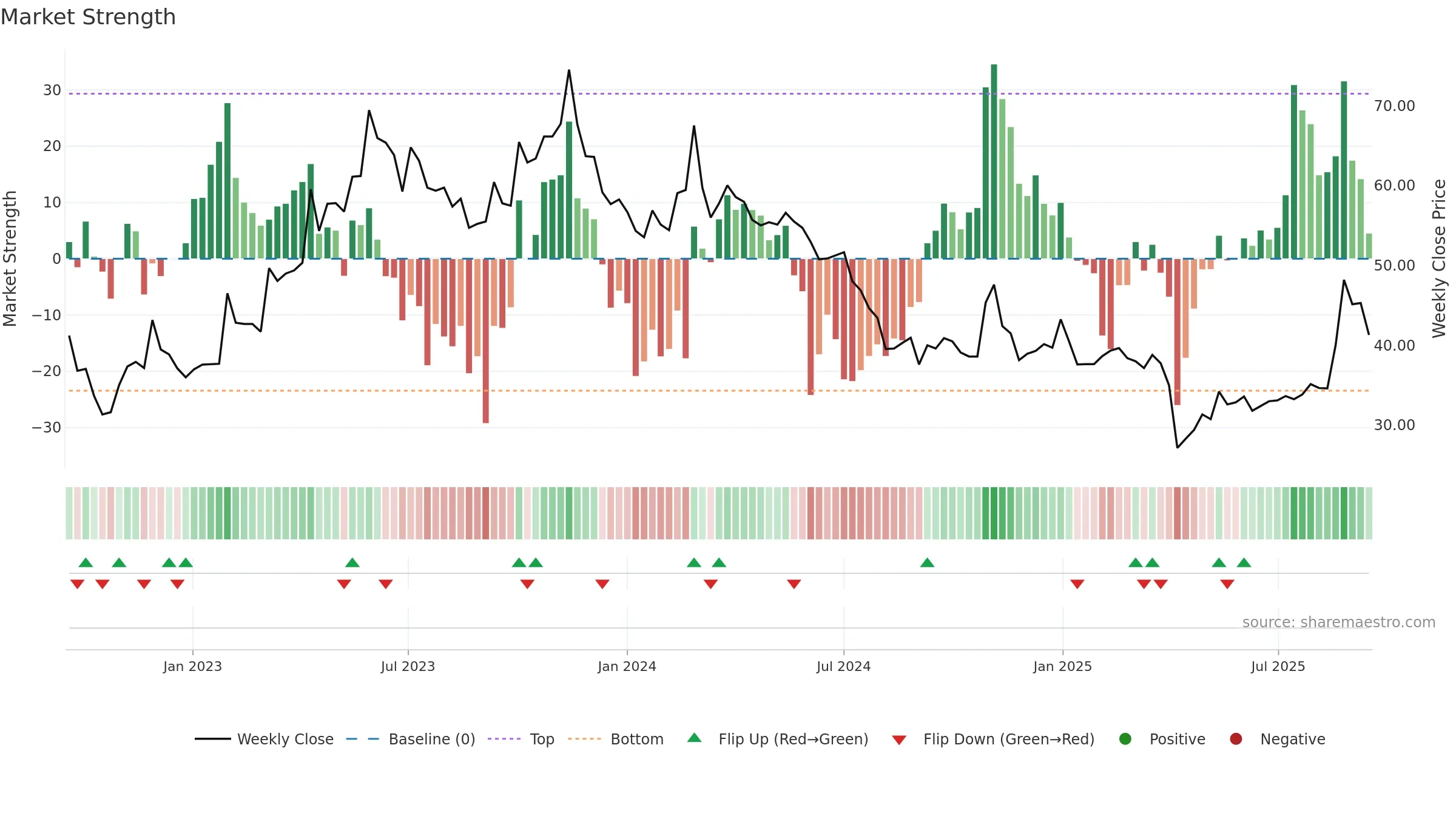Click the green triangle icon in the legend
The image size is (1456, 819).
click(695, 738)
